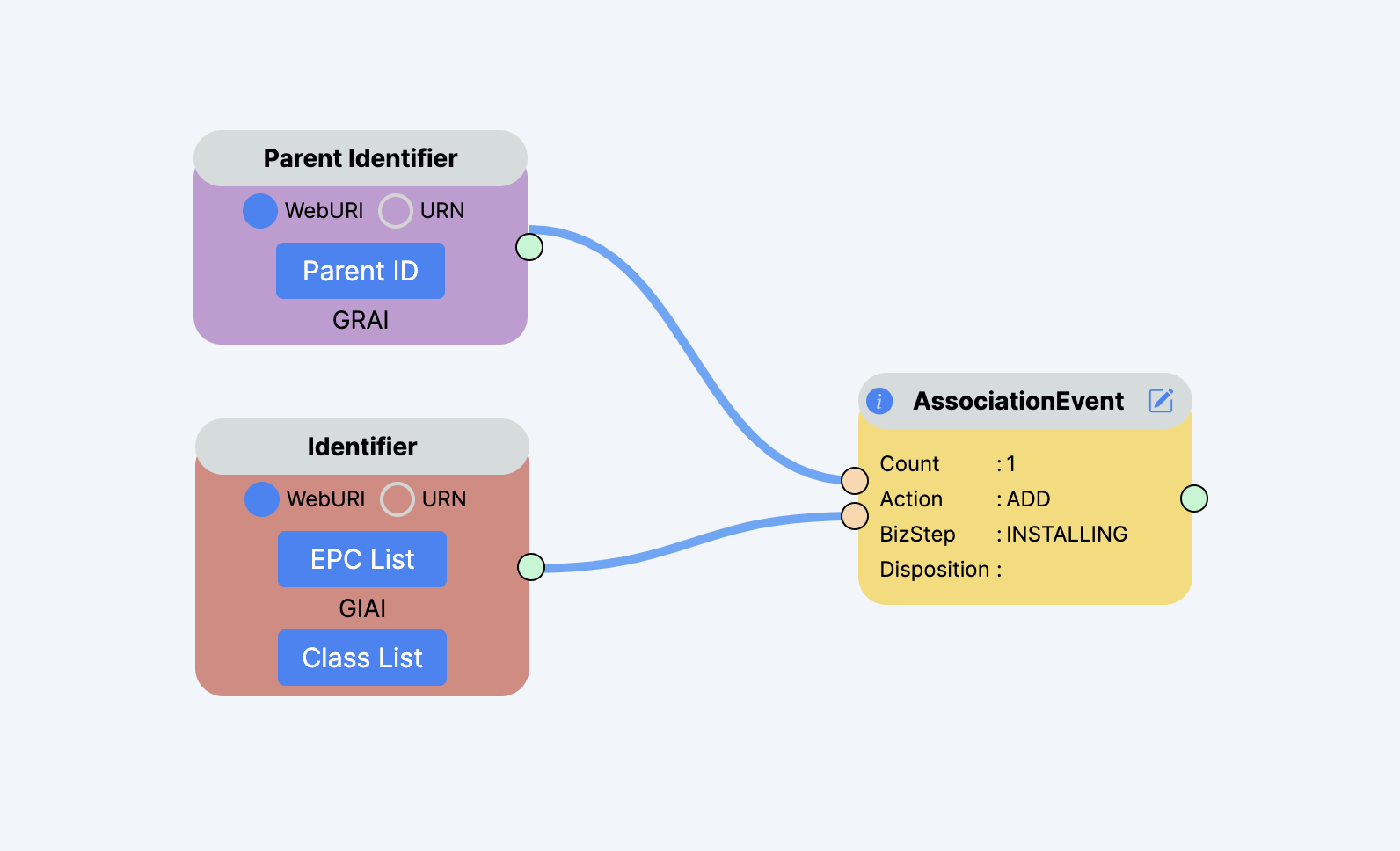This screenshot has width=1400, height=851.
Task: Click the BizStep INSTALLING value
Action: [x=1066, y=535]
